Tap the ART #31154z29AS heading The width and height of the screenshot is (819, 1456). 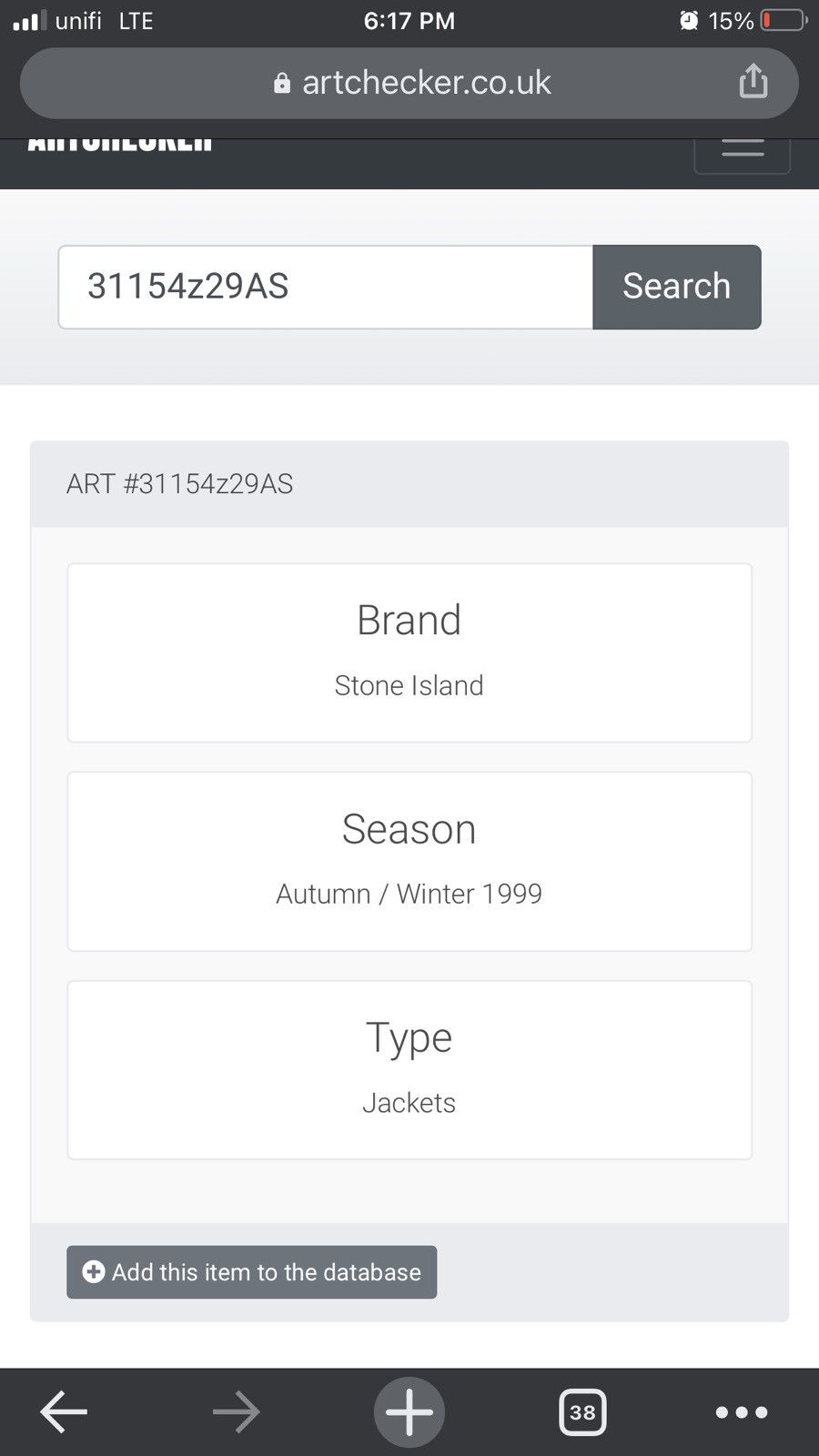[180, 484]
